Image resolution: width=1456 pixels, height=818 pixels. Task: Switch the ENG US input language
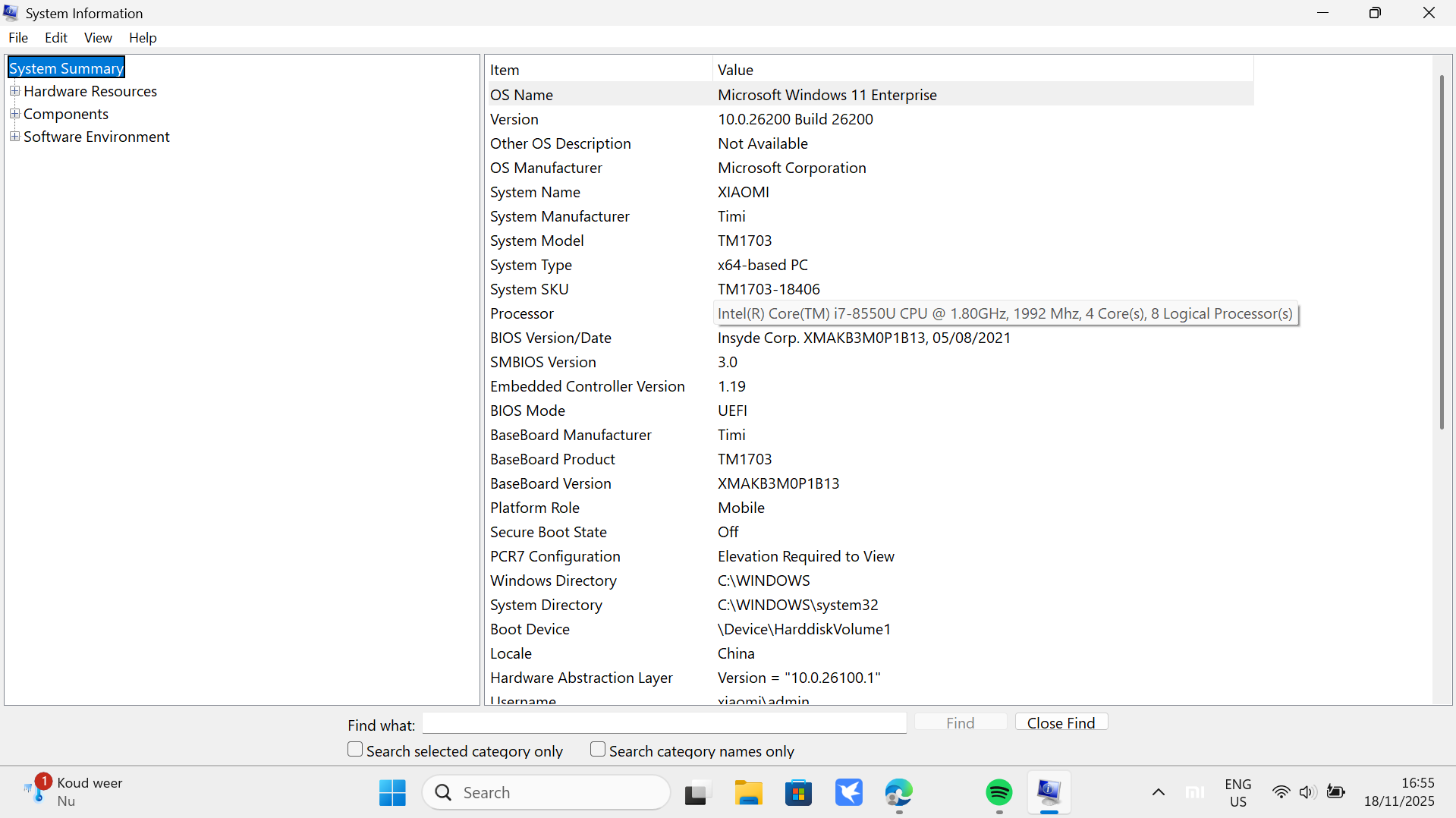click(1237, 793)
